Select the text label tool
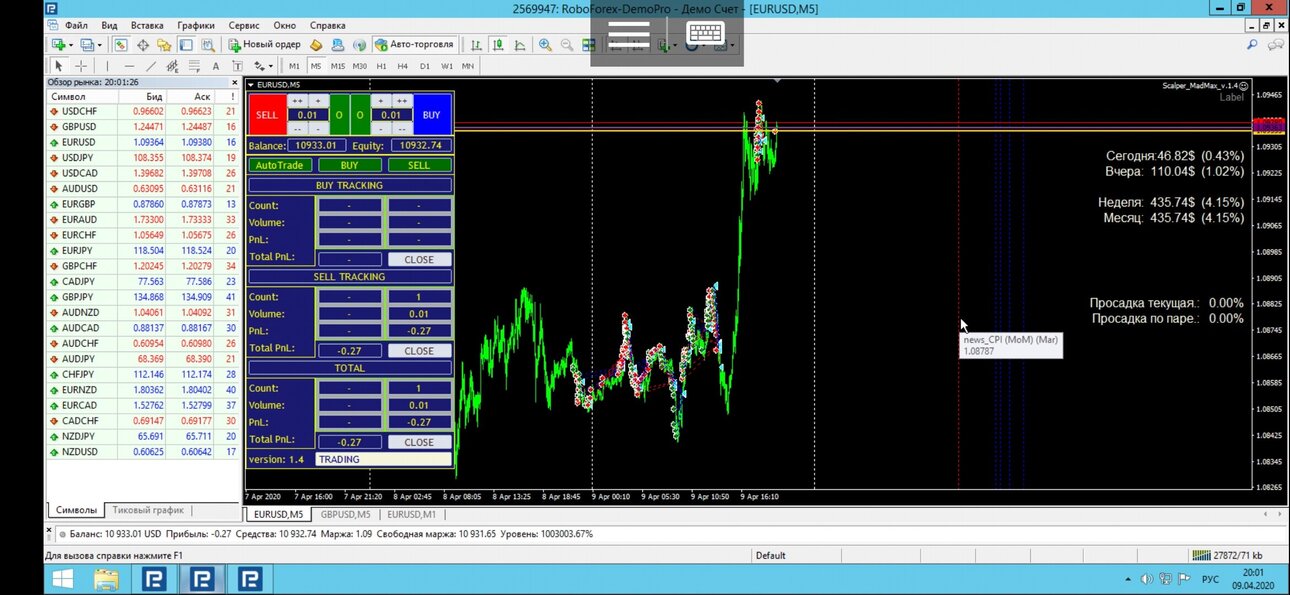Screen dimensions: 1290x595 [237, 66]
